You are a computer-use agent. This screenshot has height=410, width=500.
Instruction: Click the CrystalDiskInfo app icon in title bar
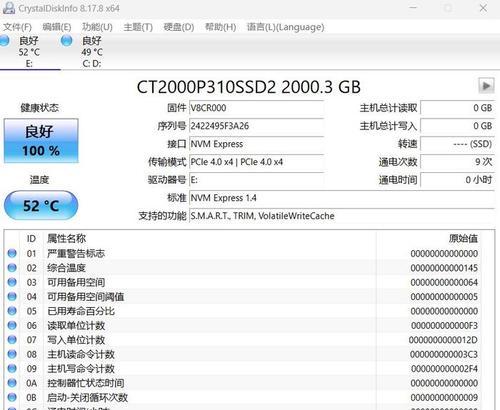pyautogui.click(x=9, y=8)
